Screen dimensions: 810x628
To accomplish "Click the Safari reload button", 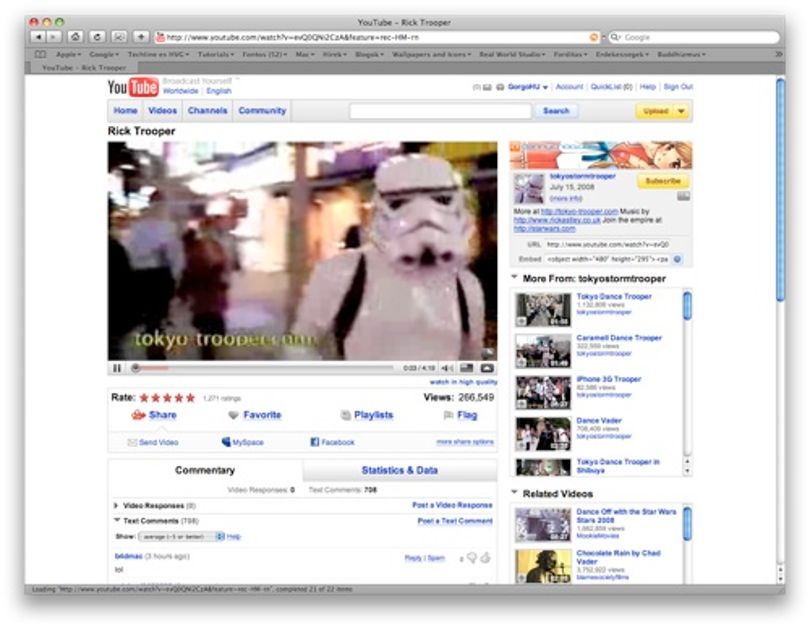I will point(97,37).
